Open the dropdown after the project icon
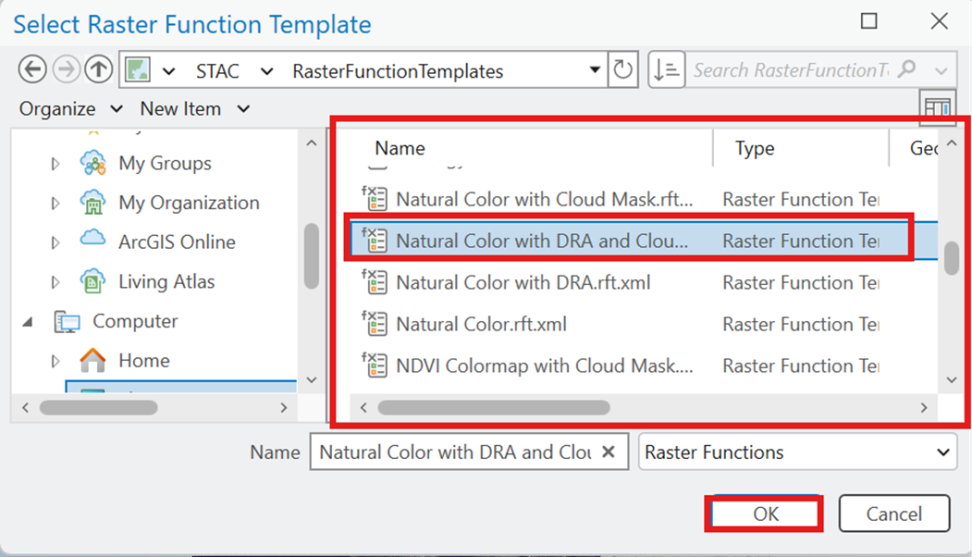The height and width of the screenshot is (557, 972). tap(169, 71)
